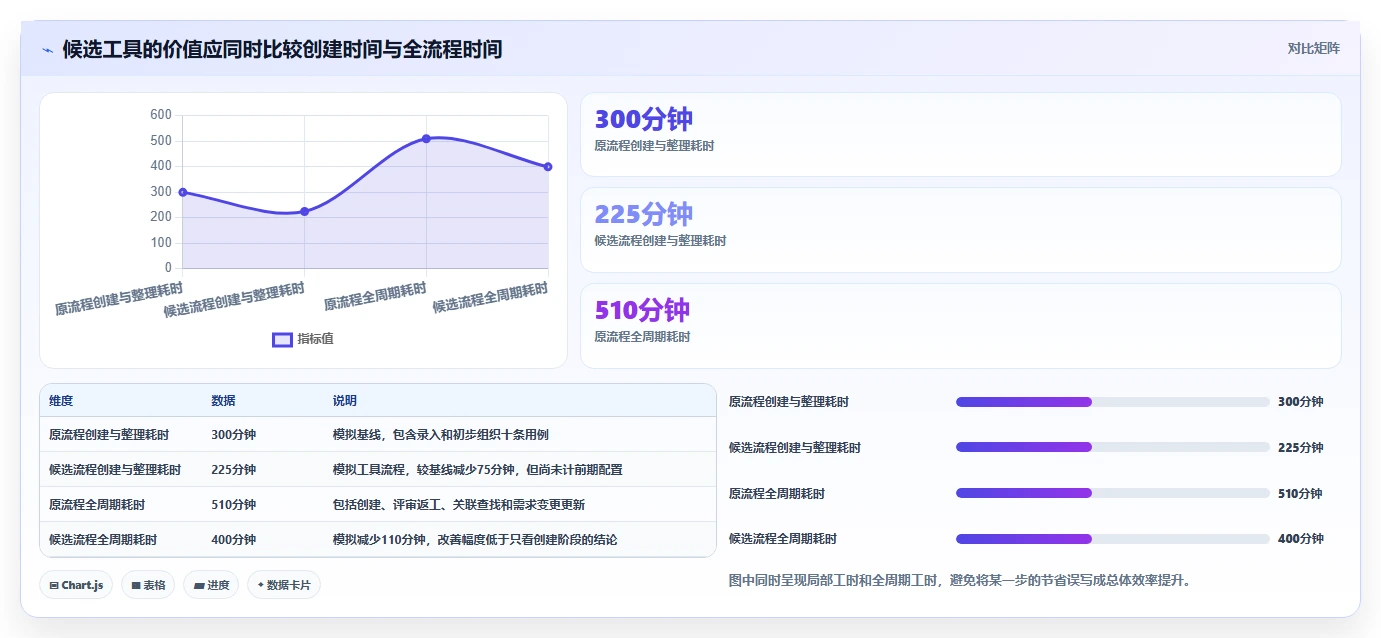Click the progress bar for 候选流程全周期耗时

tap(1113, 539)
